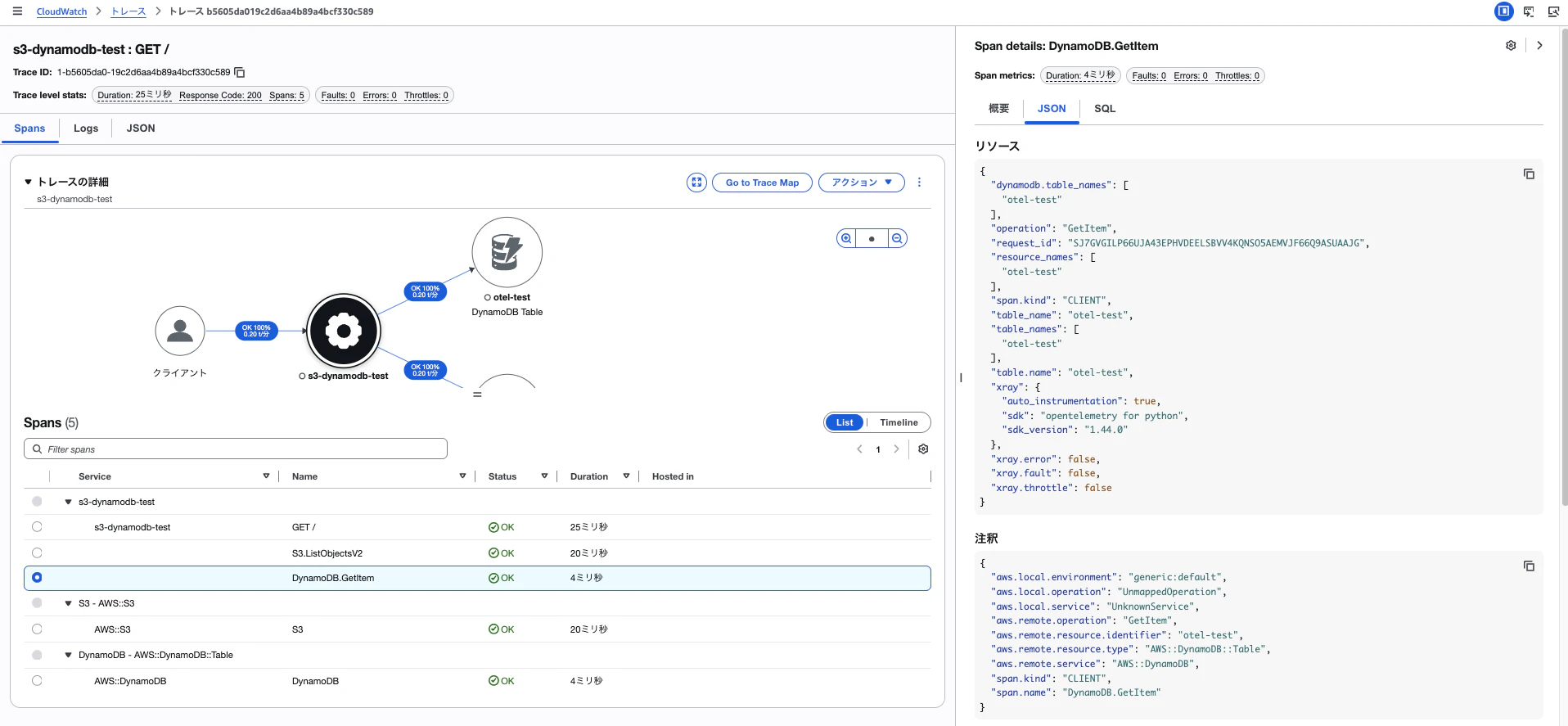Copy the リソース JSON block
The height and width of the screenshot is (726, 1568).
pos(1529,174)
